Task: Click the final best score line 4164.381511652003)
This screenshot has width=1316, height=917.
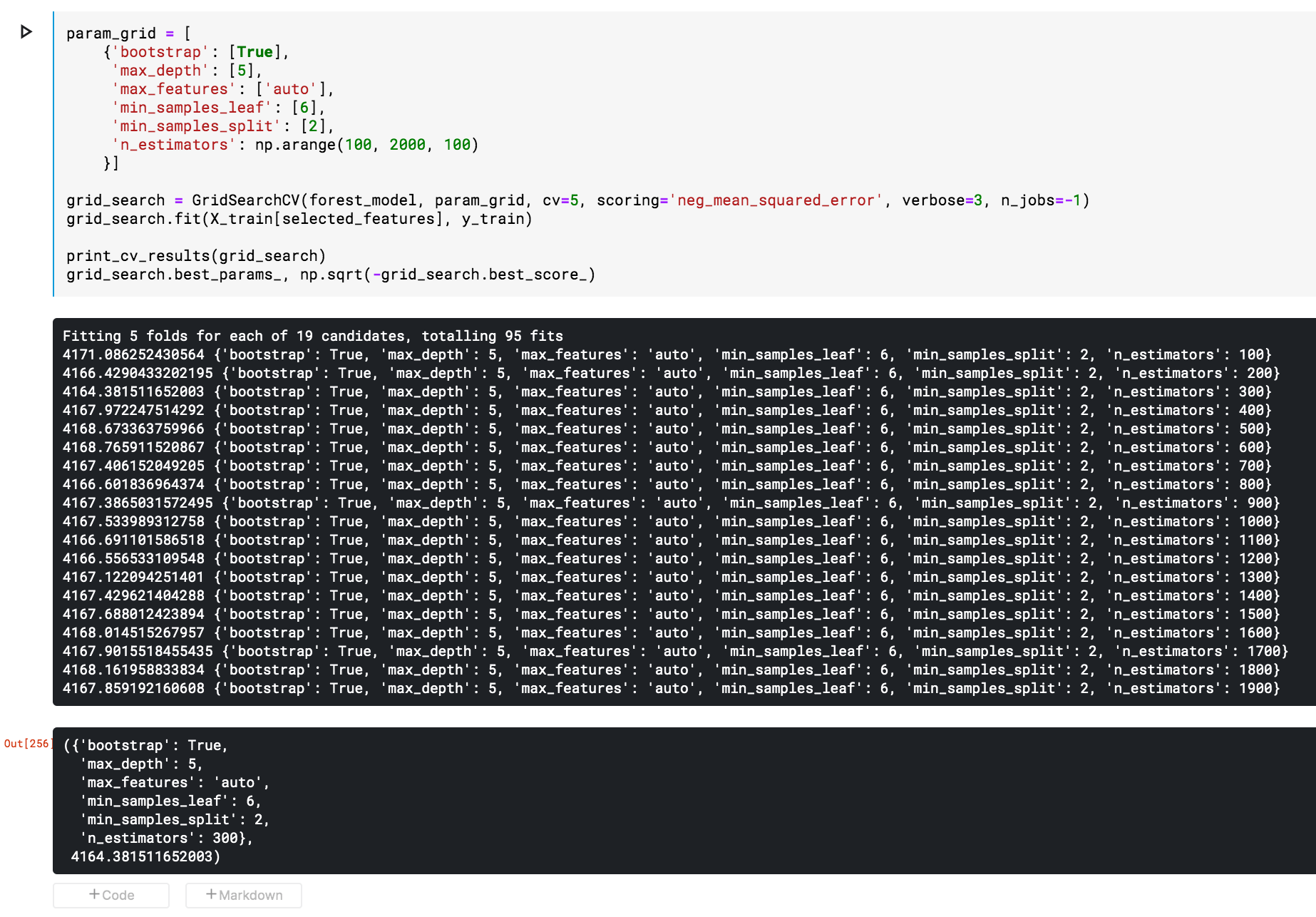Action: (146, 856)
